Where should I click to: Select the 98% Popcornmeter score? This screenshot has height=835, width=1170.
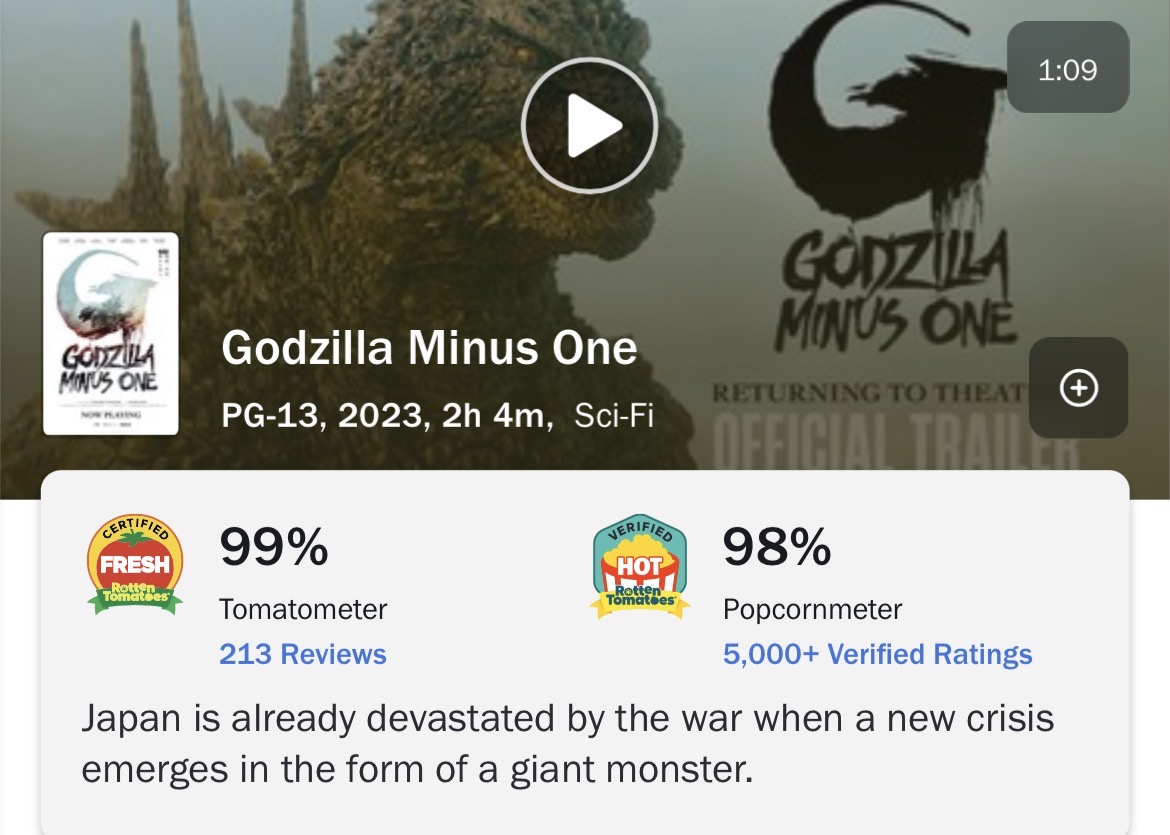pos(776,547)
